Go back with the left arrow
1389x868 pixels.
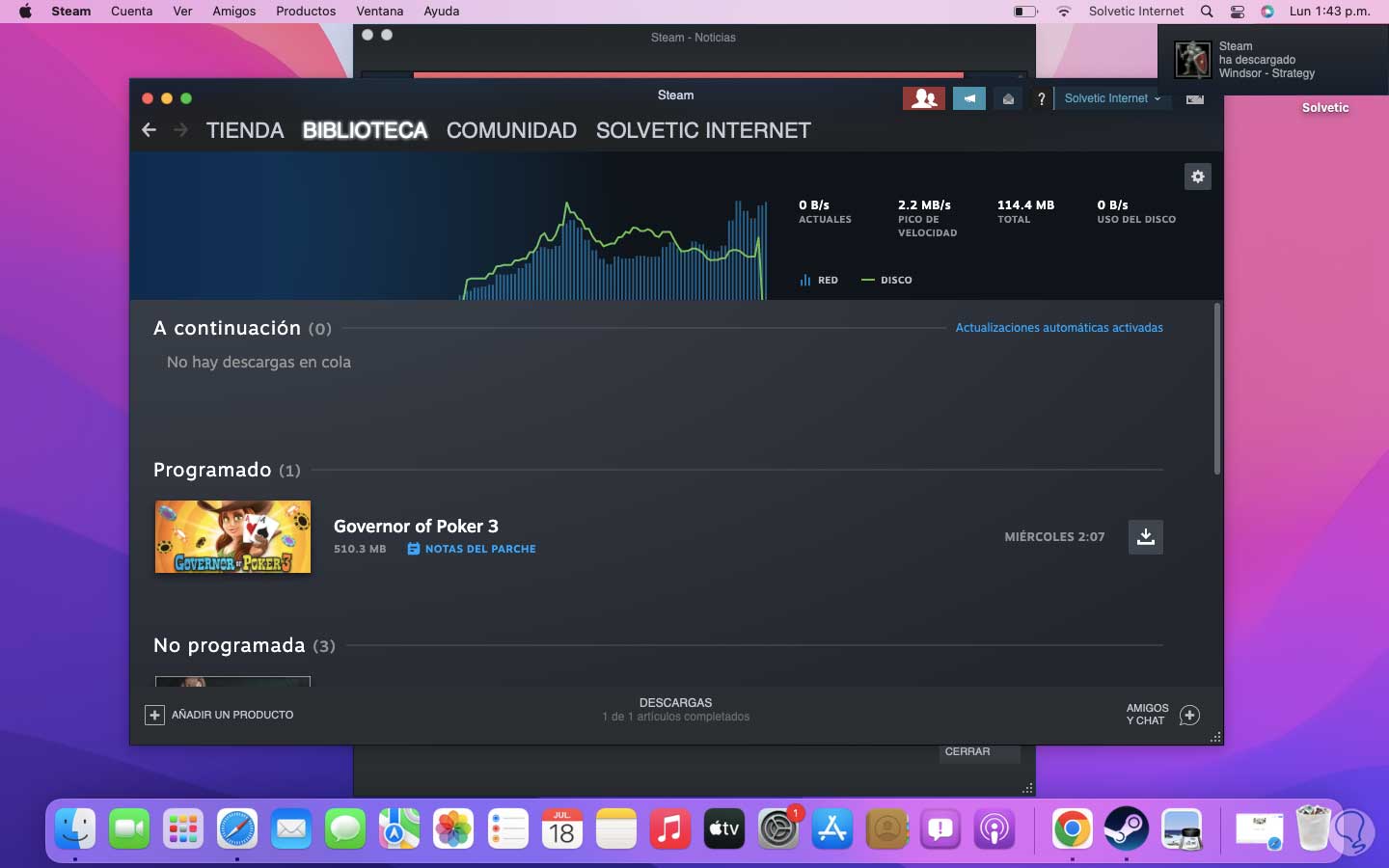coord(149,130)
